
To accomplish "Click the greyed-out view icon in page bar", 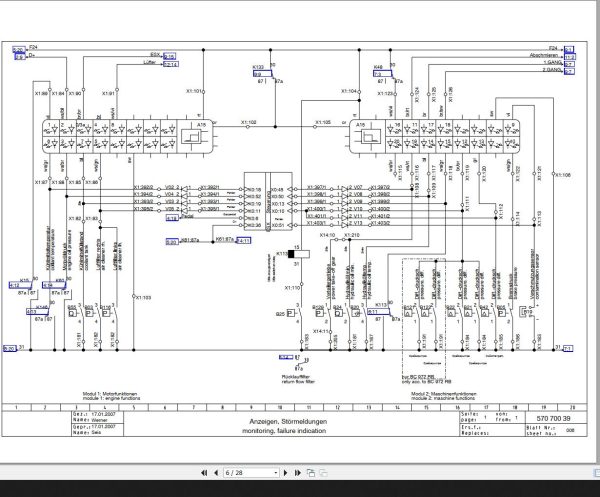I will pos(323,473).
